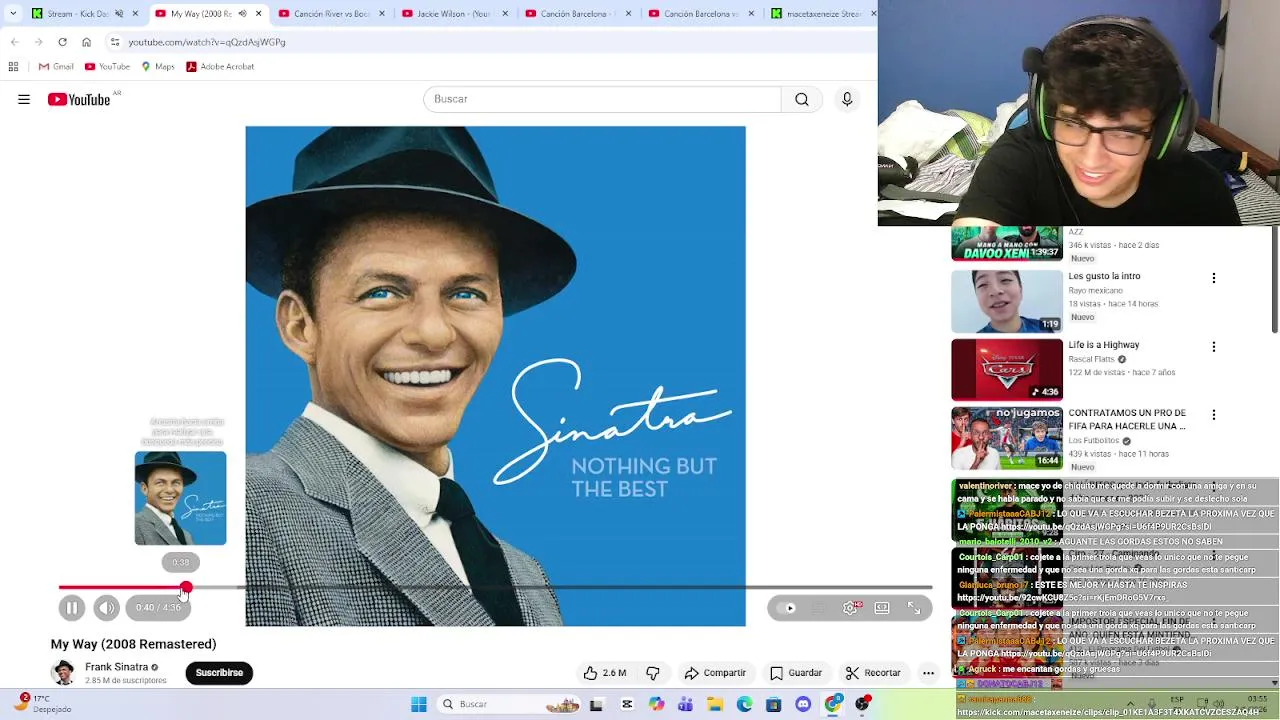Switch to the Canción River vs Boca tab

click(330, 14)
